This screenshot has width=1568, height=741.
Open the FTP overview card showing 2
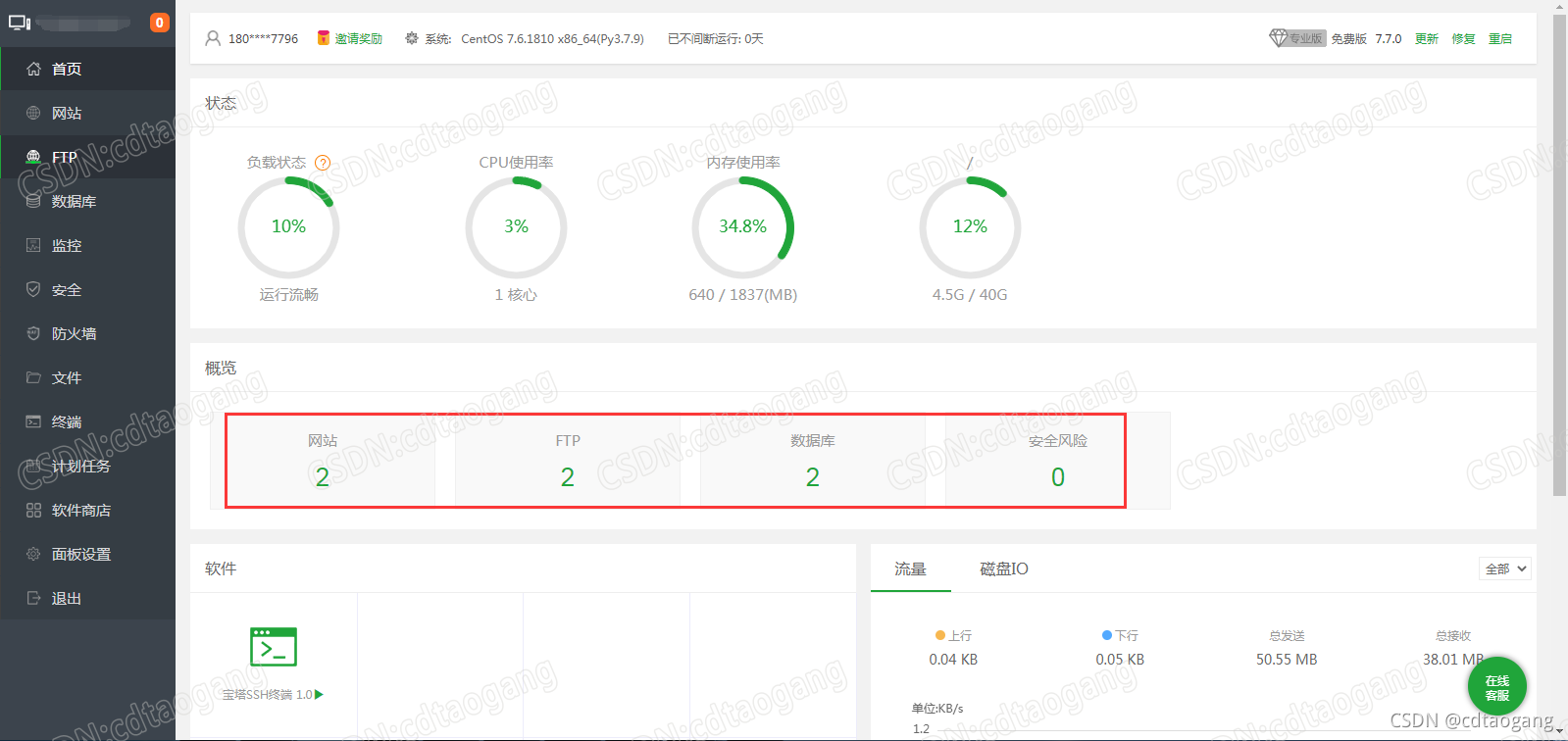[x=568, y=461]
